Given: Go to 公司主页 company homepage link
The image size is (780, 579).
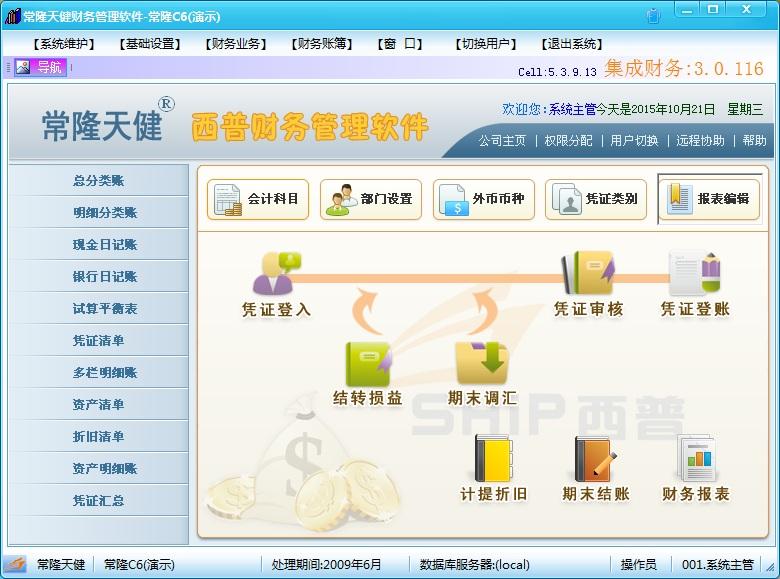Looking at the screenshot, I should [x=502, y=141].
